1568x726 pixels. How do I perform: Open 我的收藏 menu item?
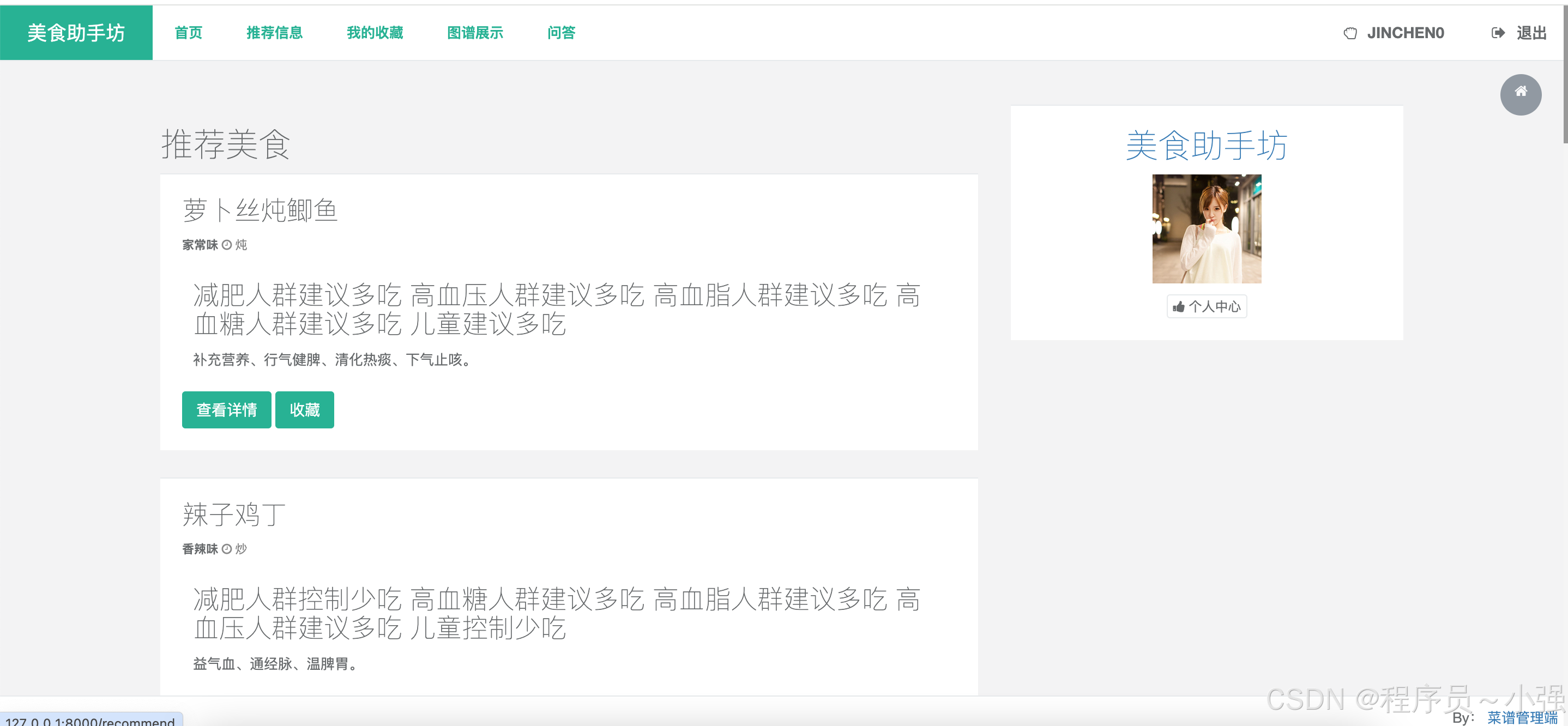click(375, 33)
